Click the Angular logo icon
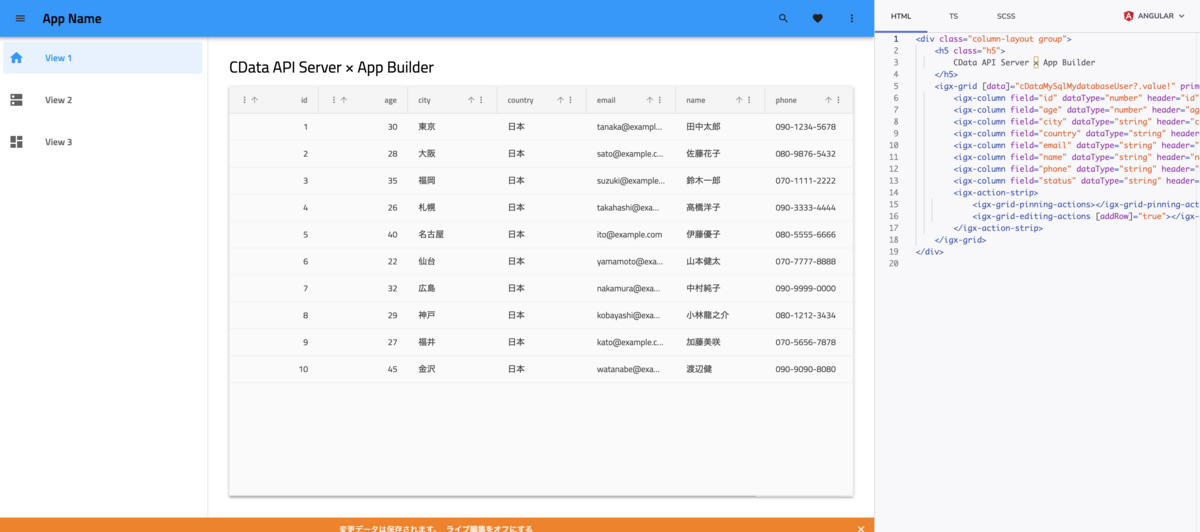This screenshot has width=1200, height=532. click(1129, 16)
